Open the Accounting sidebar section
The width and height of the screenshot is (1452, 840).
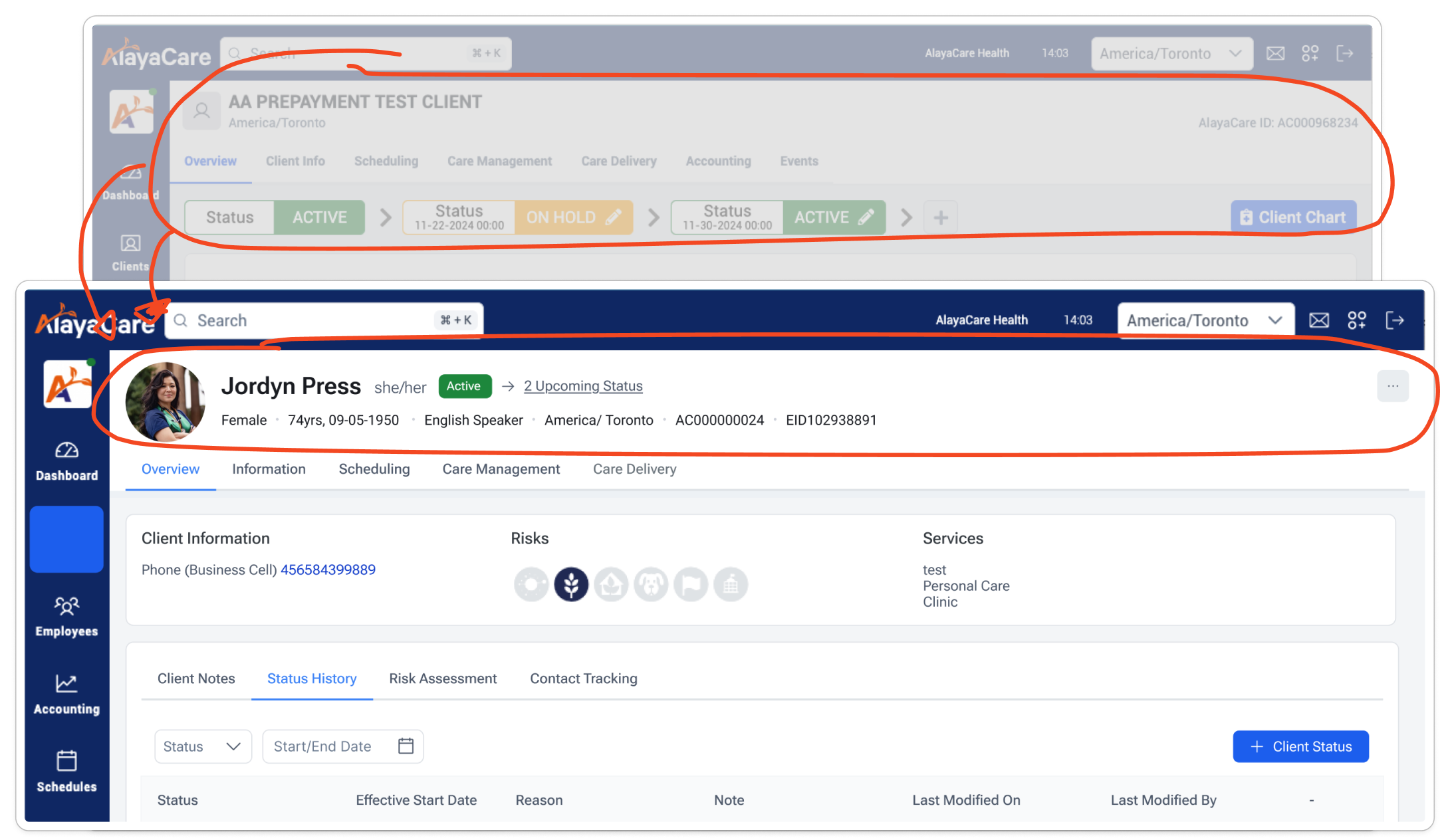point(66,694)
